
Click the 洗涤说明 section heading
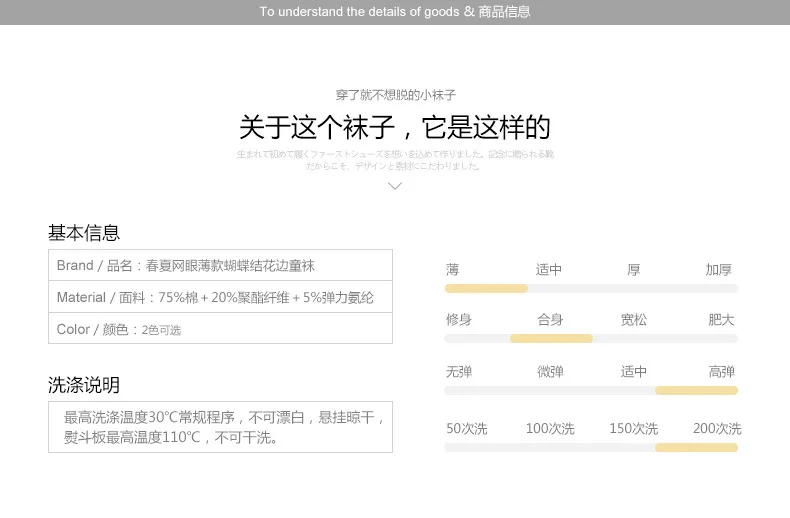pyautogui.click(x=84, y=385)
